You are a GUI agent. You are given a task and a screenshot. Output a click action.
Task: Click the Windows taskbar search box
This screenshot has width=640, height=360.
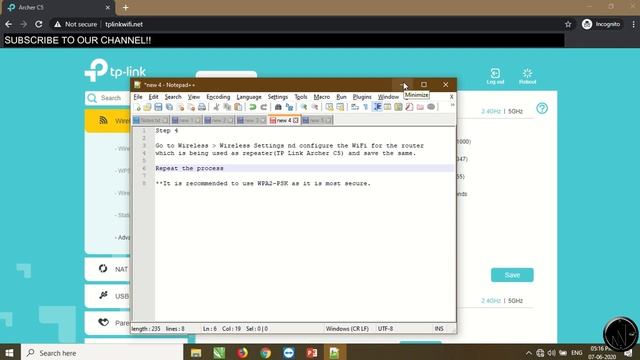(102, 353)
